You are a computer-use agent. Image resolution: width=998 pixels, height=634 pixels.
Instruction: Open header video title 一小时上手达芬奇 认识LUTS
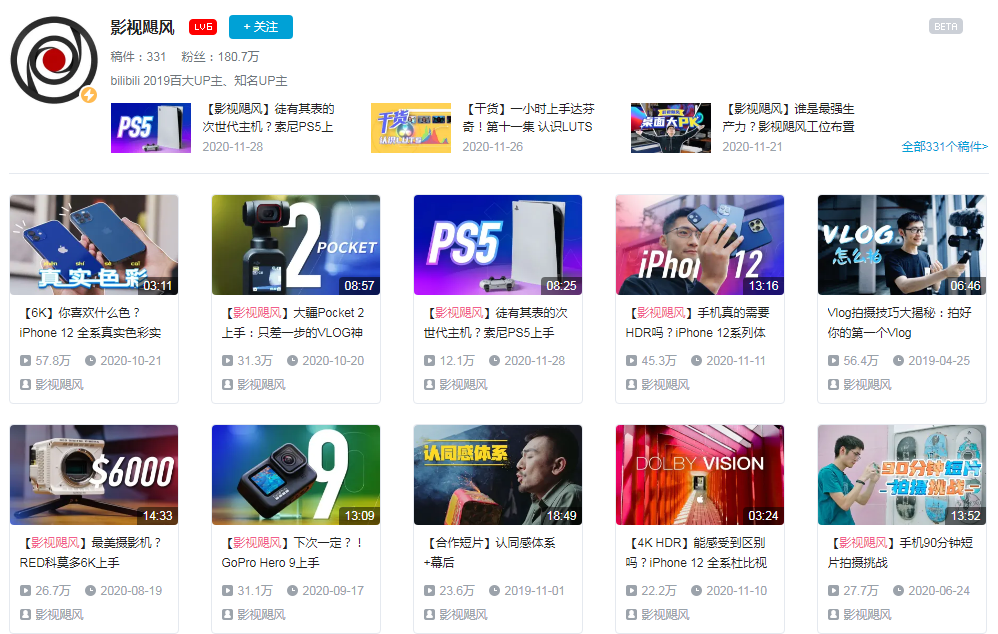pos(528,118)
